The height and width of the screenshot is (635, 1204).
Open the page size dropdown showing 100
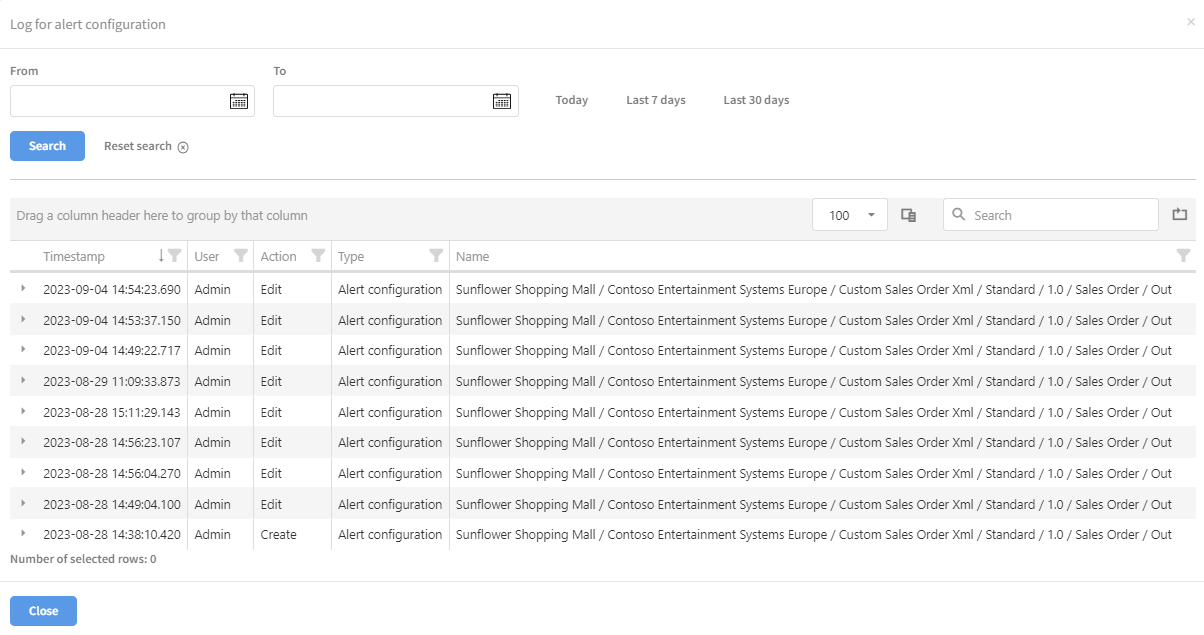pyautogui.click(x=849, y=215)
